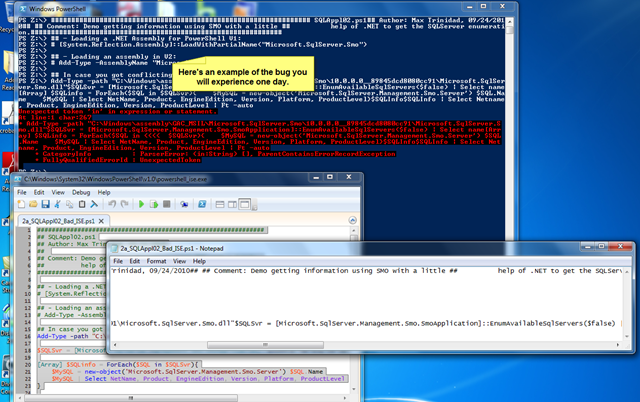Image resolution: width=640 pixels, height=402 pixels.
Task: Maximize the Notepad window
Action: coord(601,246)
